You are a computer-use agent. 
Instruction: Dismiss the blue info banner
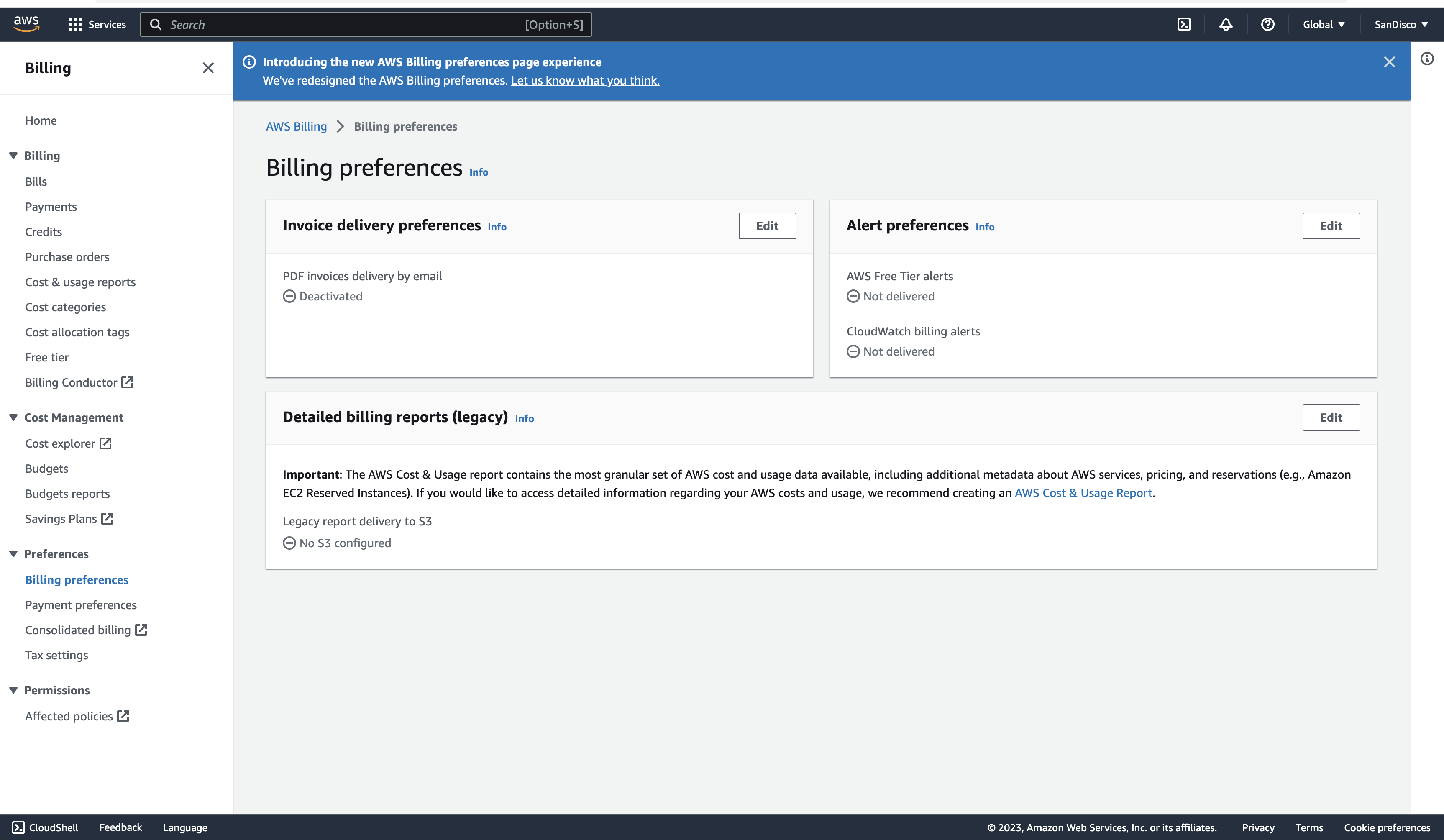click(x=1389, y=62)
